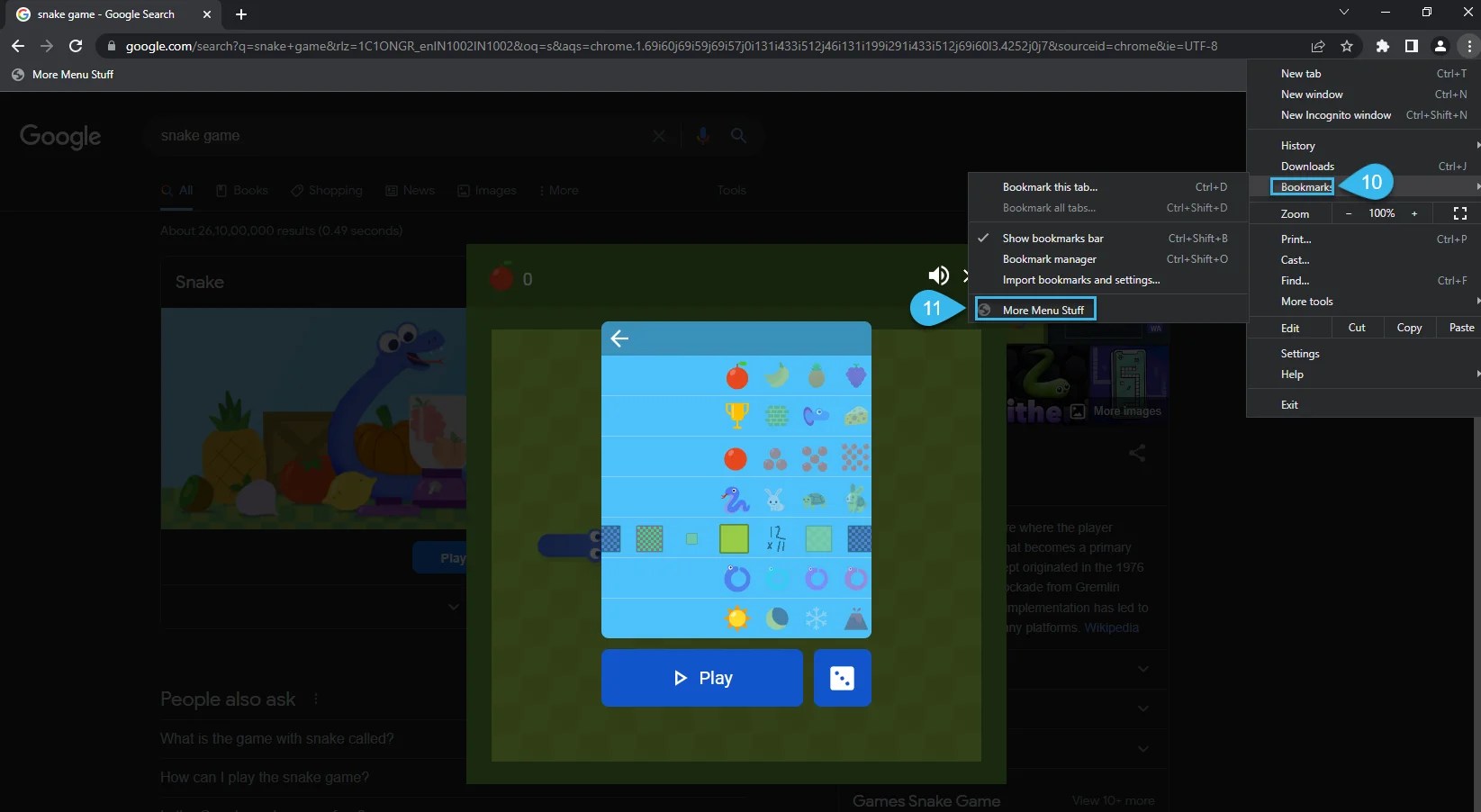Select the apple food icon in game settings

pyautogui.click(x=736, y=376)
